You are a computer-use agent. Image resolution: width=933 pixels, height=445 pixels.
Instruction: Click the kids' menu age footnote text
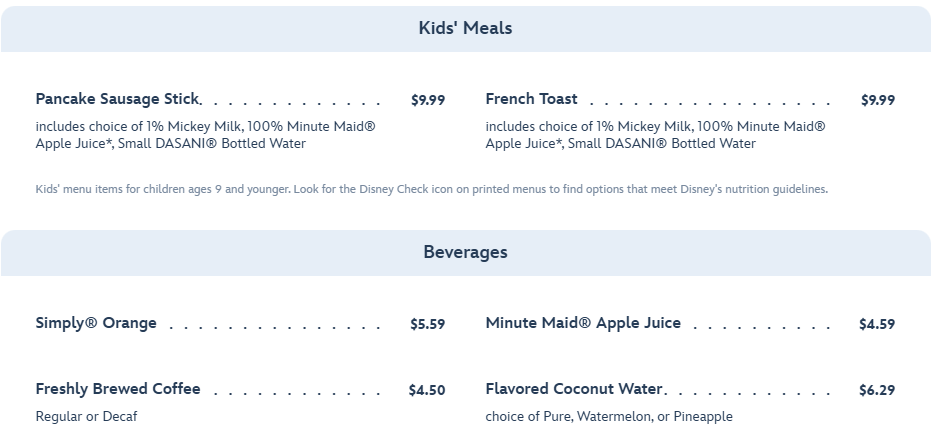click(431, 189)
